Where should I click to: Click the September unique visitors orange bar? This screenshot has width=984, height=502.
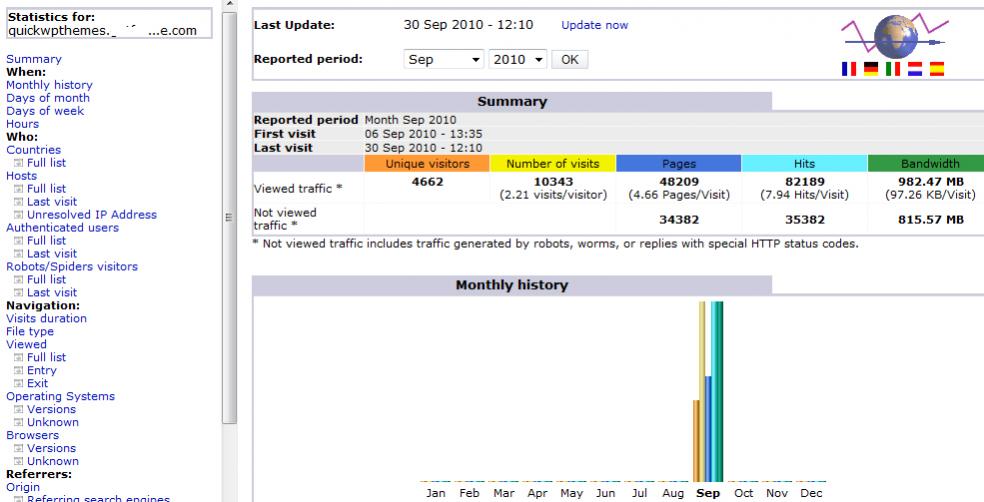click(x=696, y=441)
